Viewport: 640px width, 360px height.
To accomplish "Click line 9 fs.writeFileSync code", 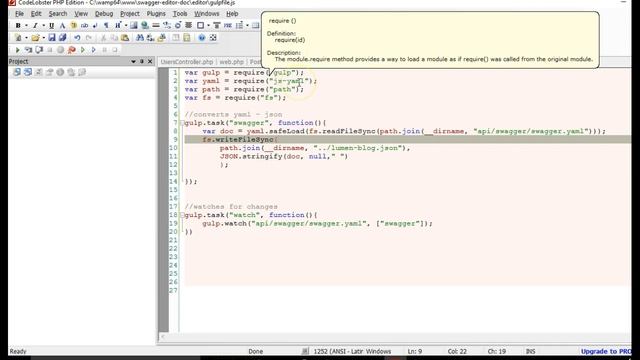I will [240, 140].
